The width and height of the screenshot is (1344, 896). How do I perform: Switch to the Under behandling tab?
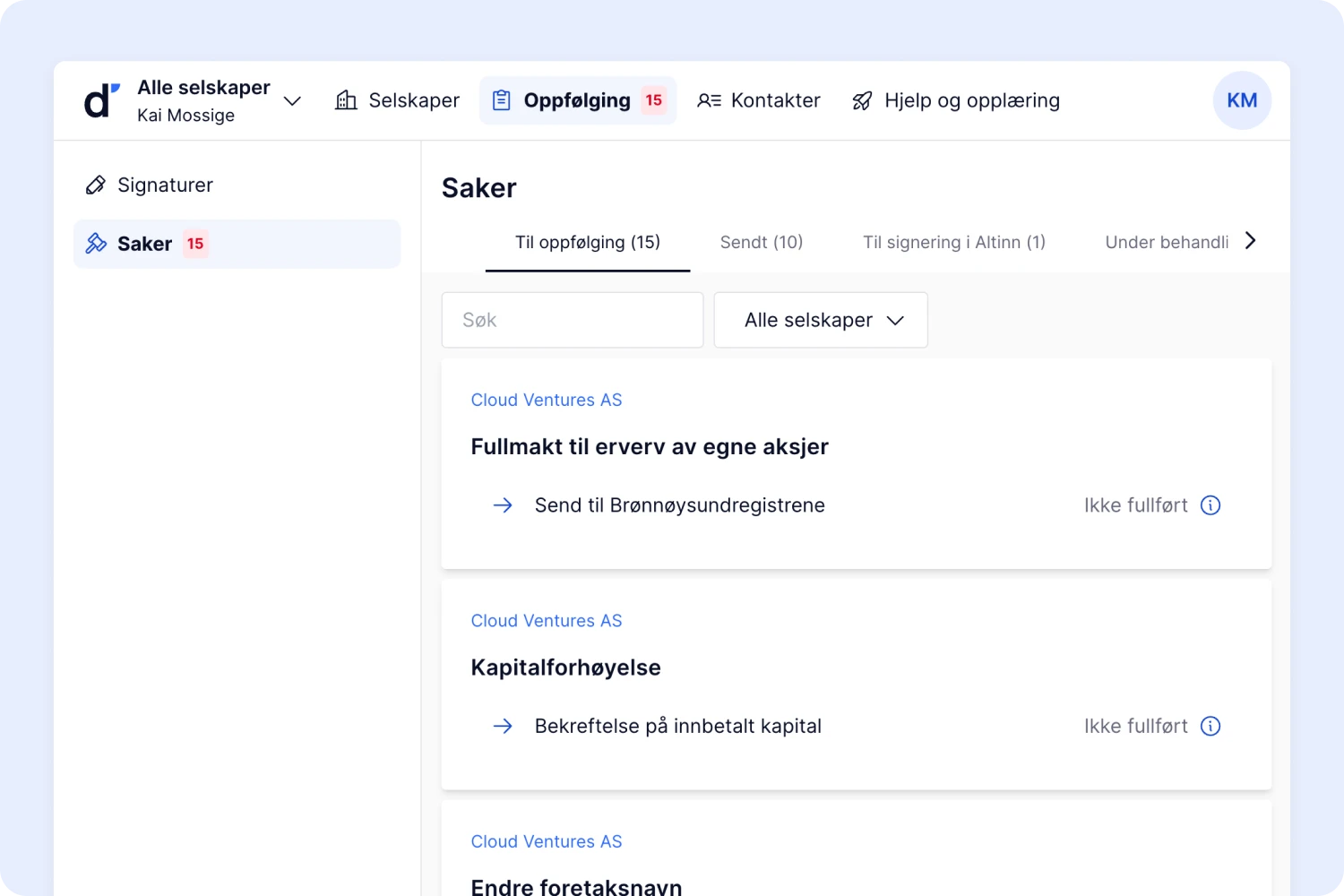point(1167,242)
